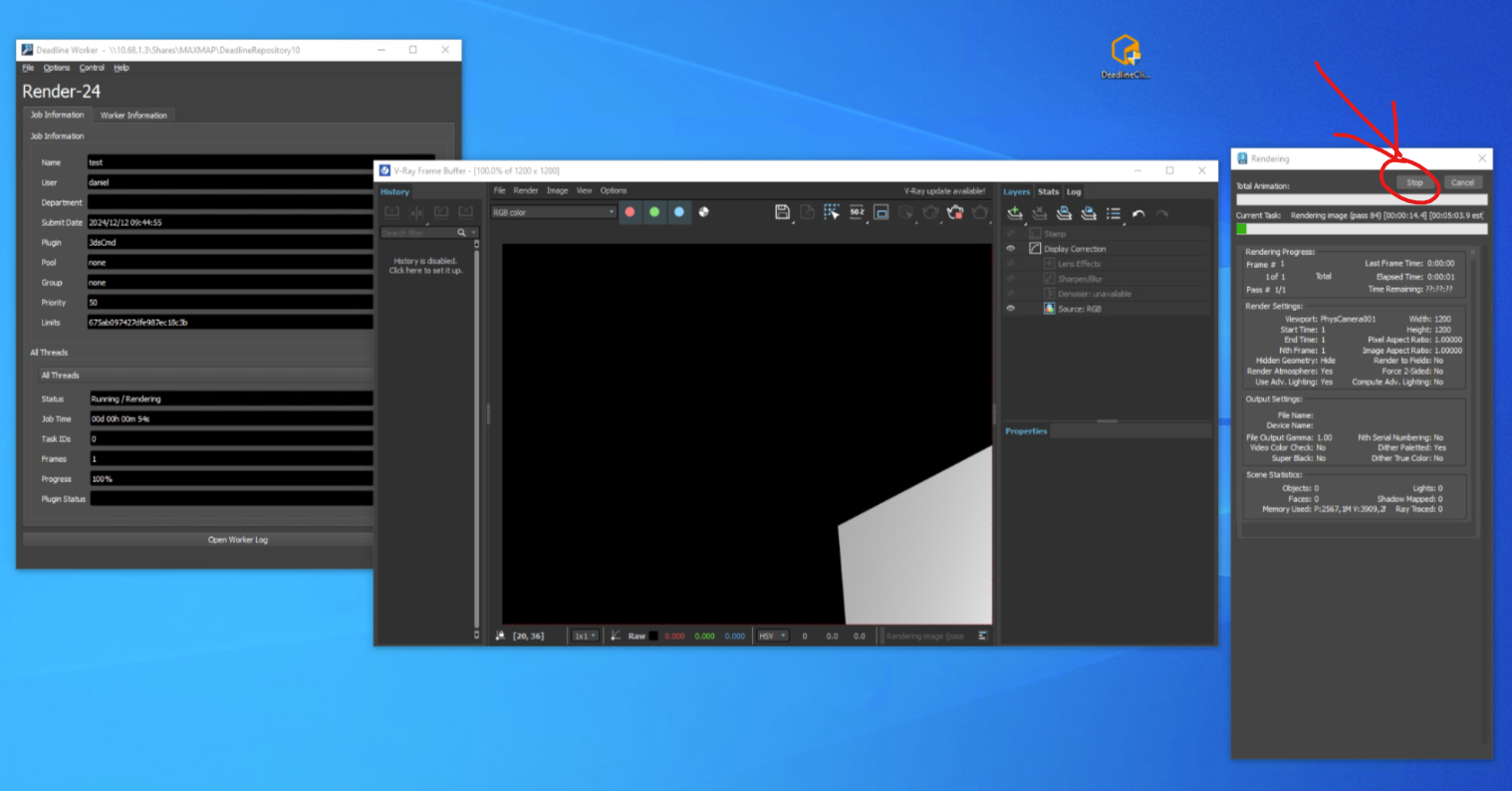This screenshot has width=1512, height=791.
Task: Switch to alpha/mono channel view icon
Action: click(704, 212)
